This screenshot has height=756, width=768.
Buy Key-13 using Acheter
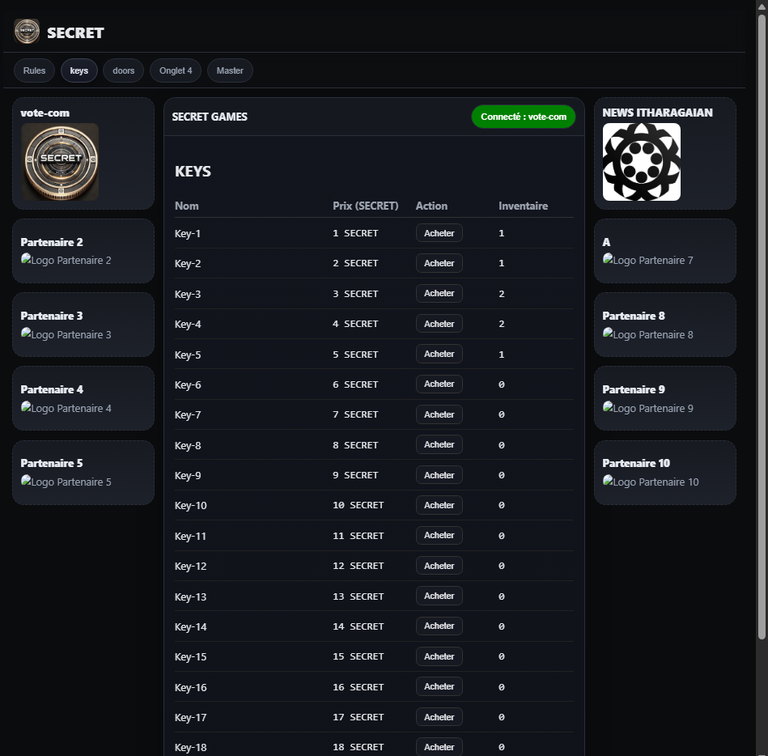(439, 596)
